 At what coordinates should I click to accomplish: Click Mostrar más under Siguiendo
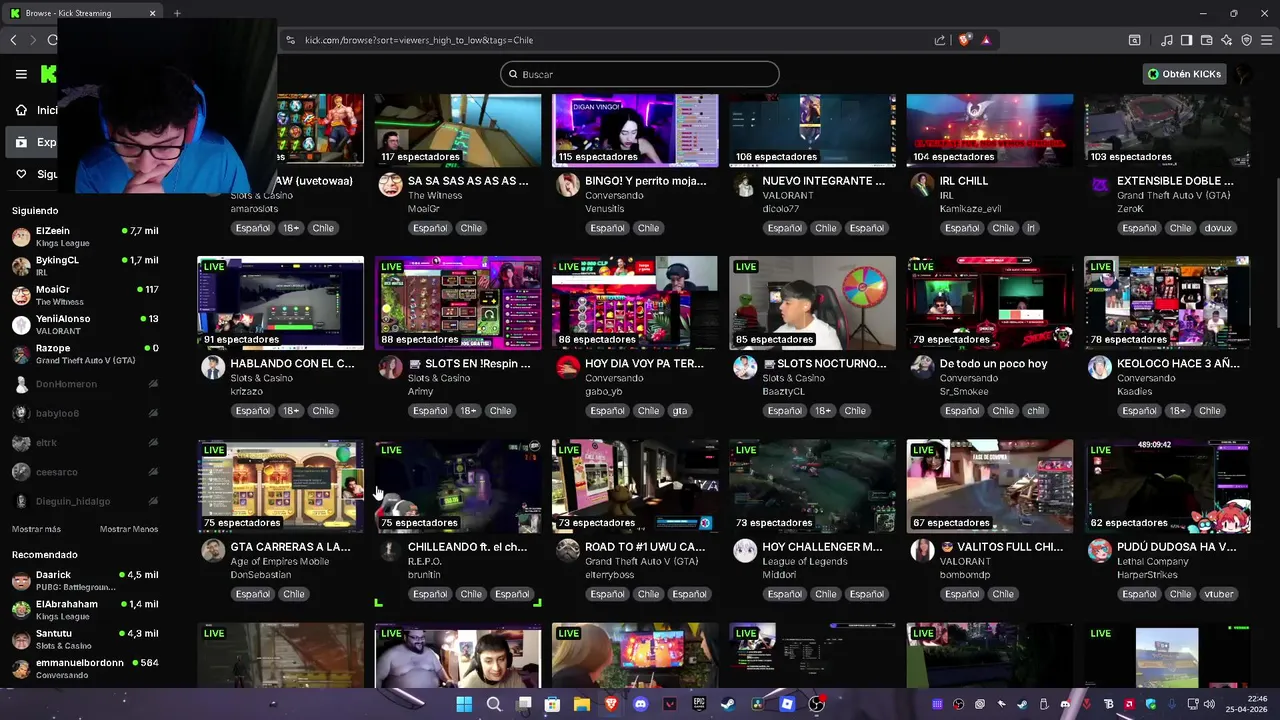[36, 529]
